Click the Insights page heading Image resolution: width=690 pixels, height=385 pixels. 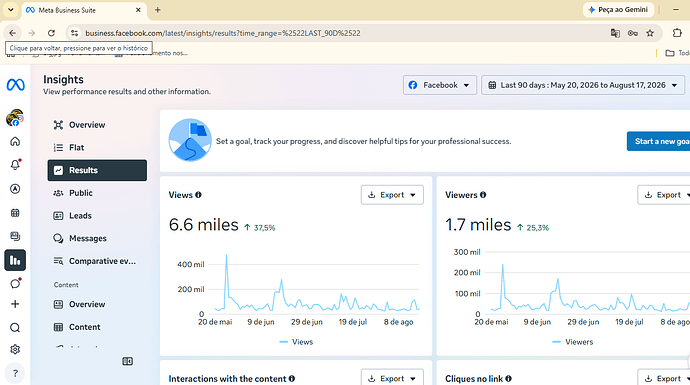click(x=63, y=79)
